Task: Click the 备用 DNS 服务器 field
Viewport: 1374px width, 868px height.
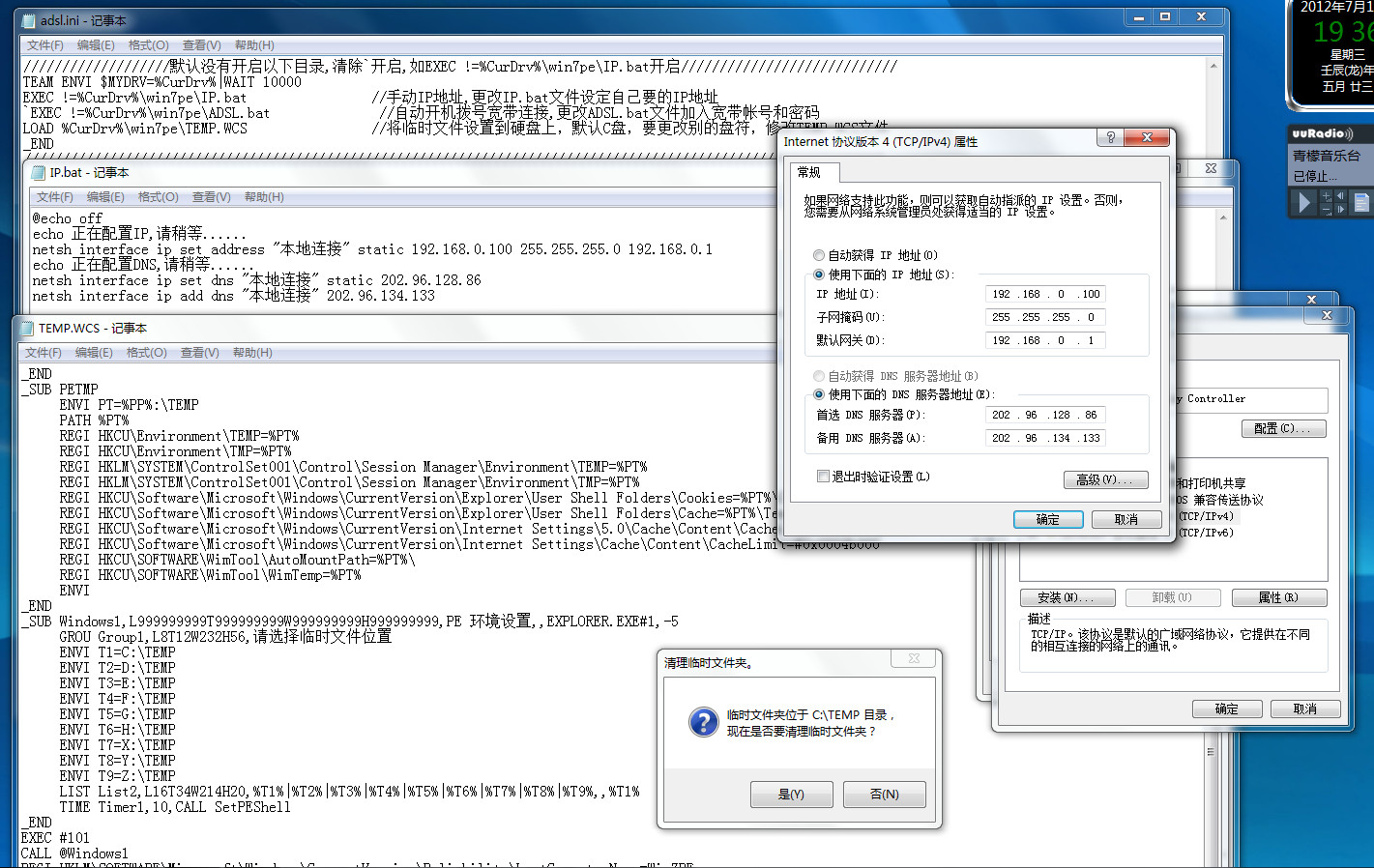Action: pyautogui.click(x=1045, y=438)
